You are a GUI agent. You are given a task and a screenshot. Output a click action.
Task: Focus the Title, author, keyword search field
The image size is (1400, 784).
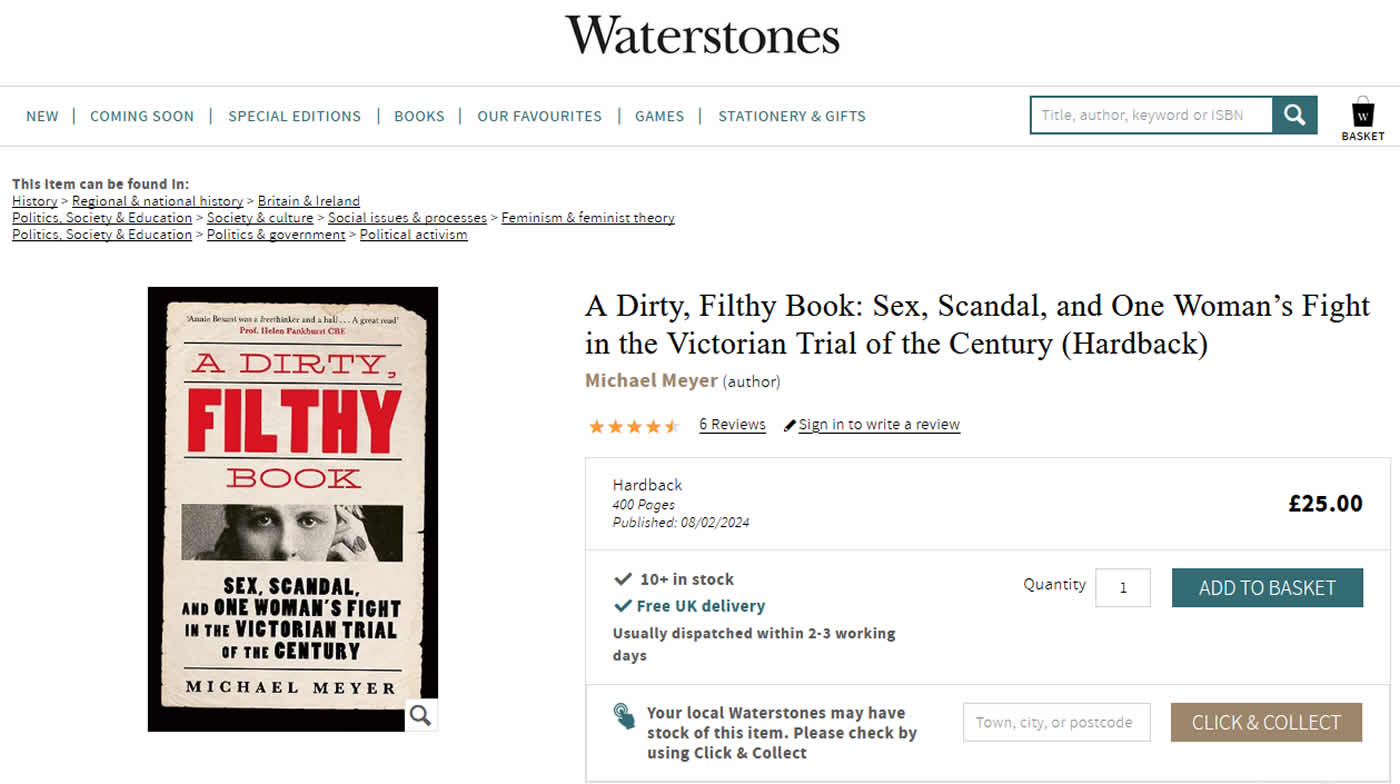1151,115
